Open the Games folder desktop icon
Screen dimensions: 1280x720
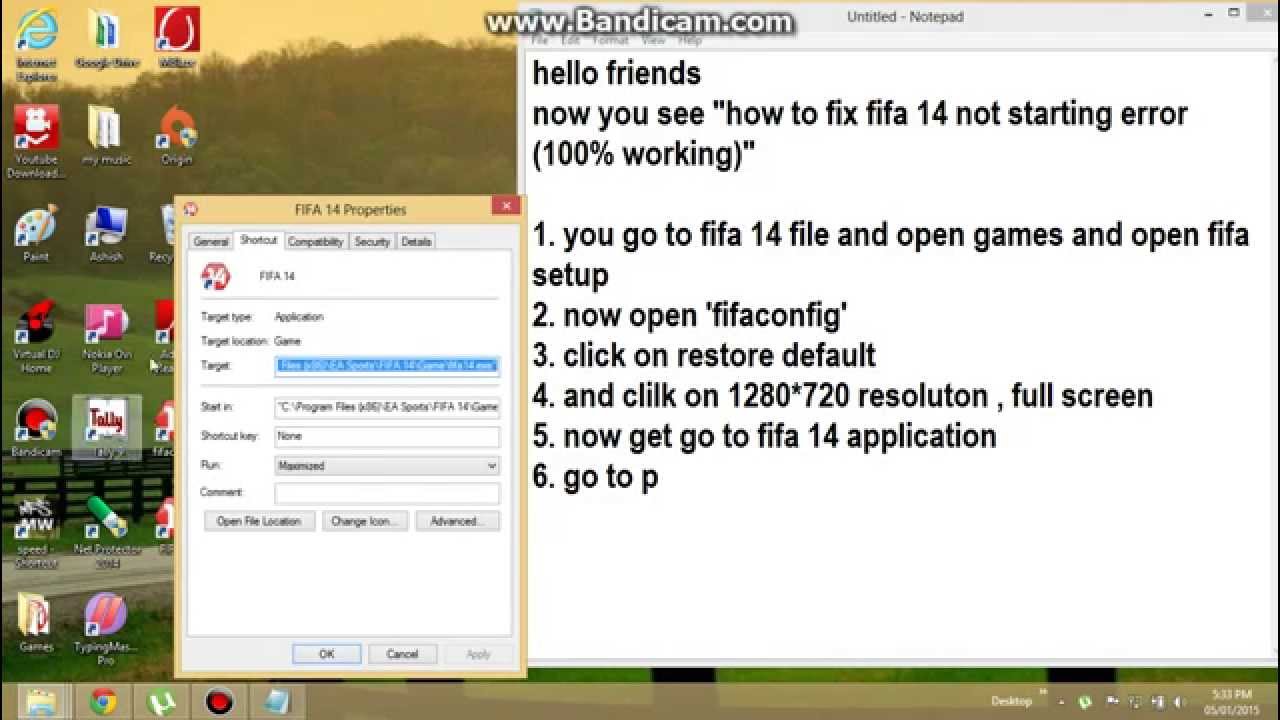(x=36, y=622)
